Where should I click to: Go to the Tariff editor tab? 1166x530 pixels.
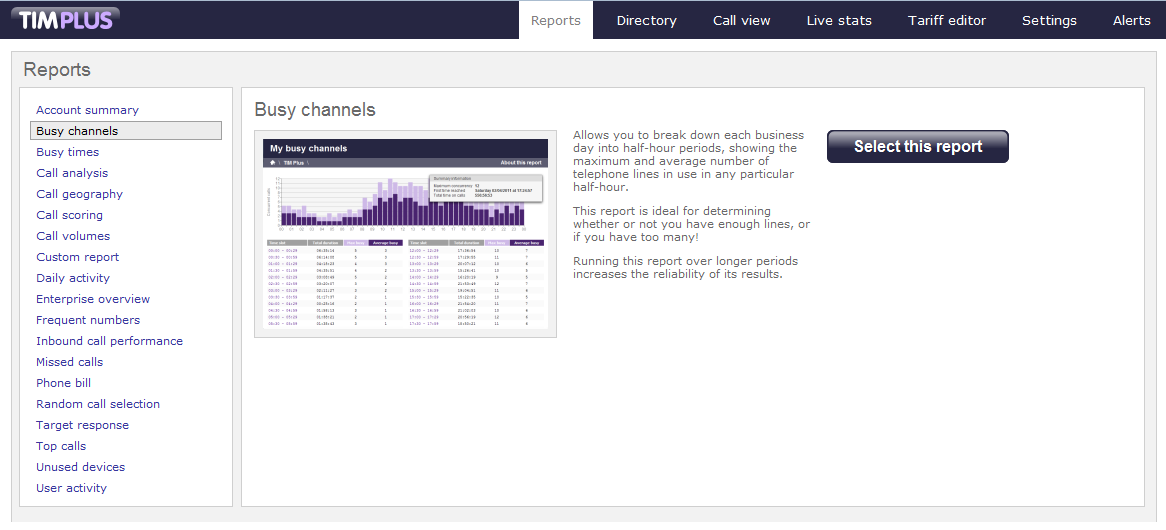tap(946, 20)
